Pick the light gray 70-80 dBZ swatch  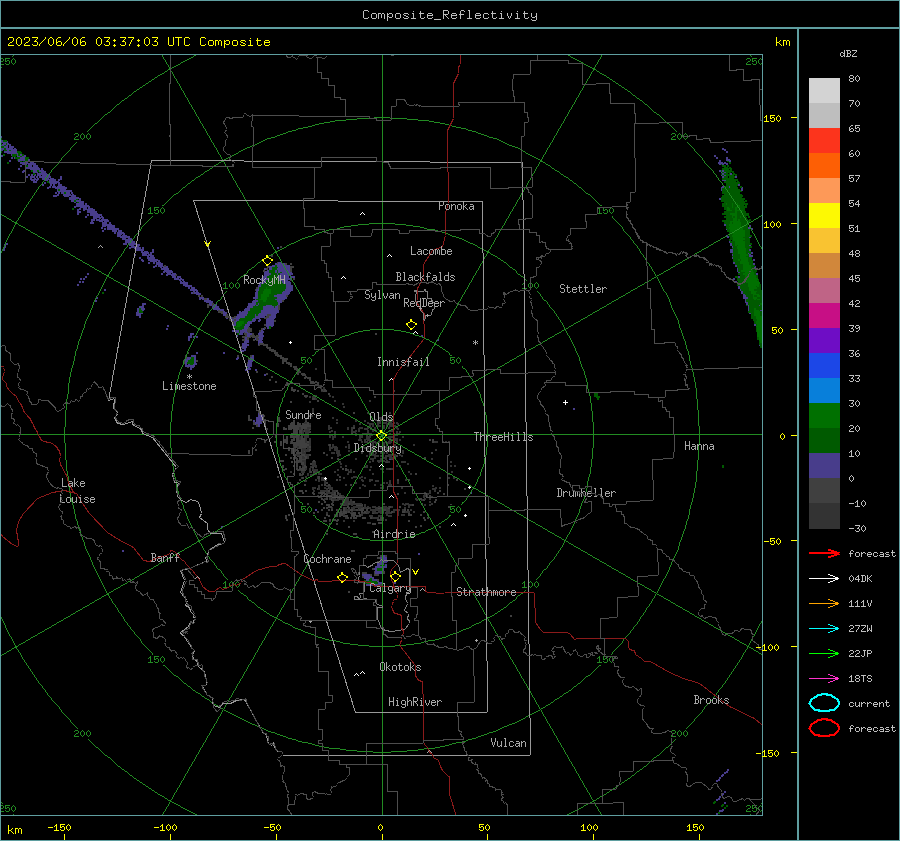pos(824,91)
